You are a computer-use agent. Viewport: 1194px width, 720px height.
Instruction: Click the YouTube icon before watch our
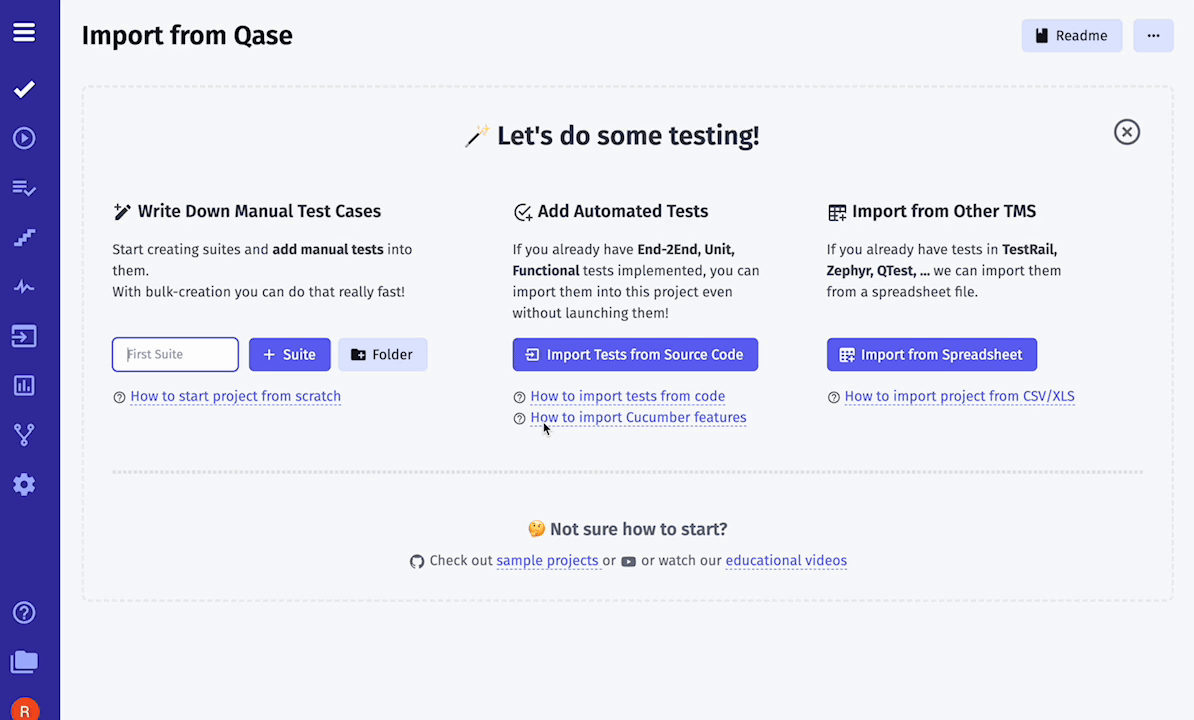(628, 562)
